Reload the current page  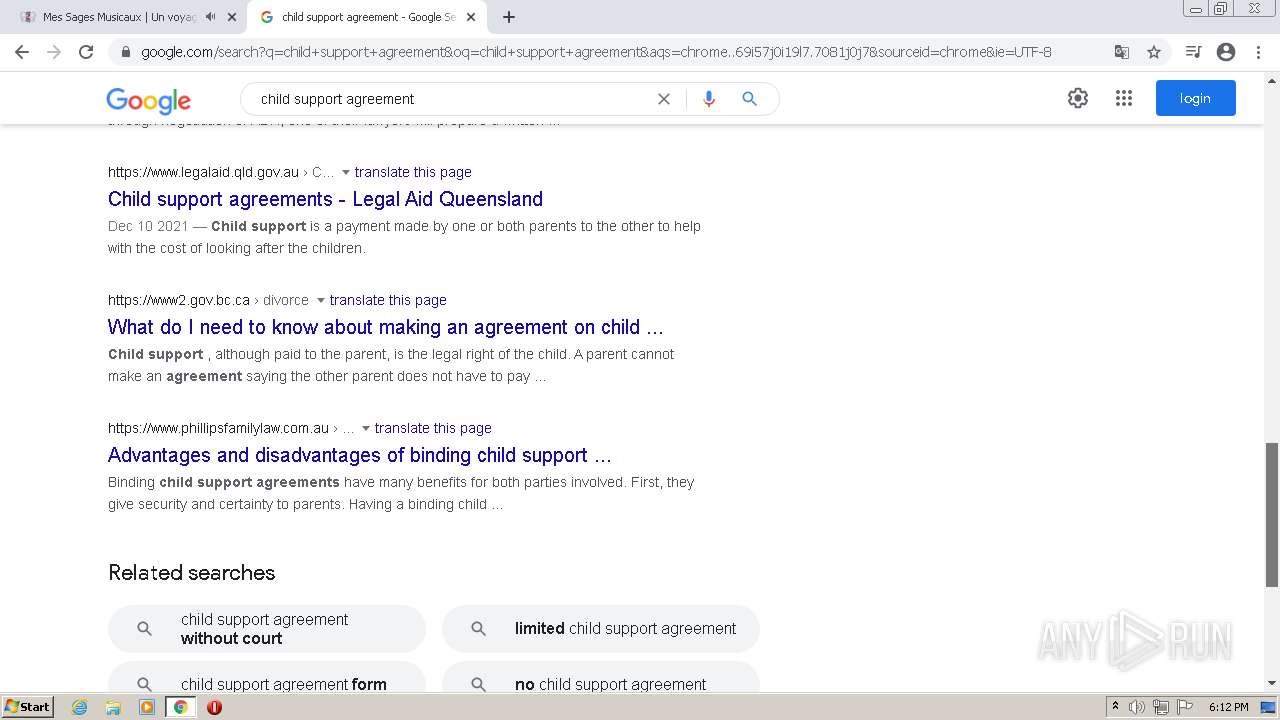pos(86,52)
